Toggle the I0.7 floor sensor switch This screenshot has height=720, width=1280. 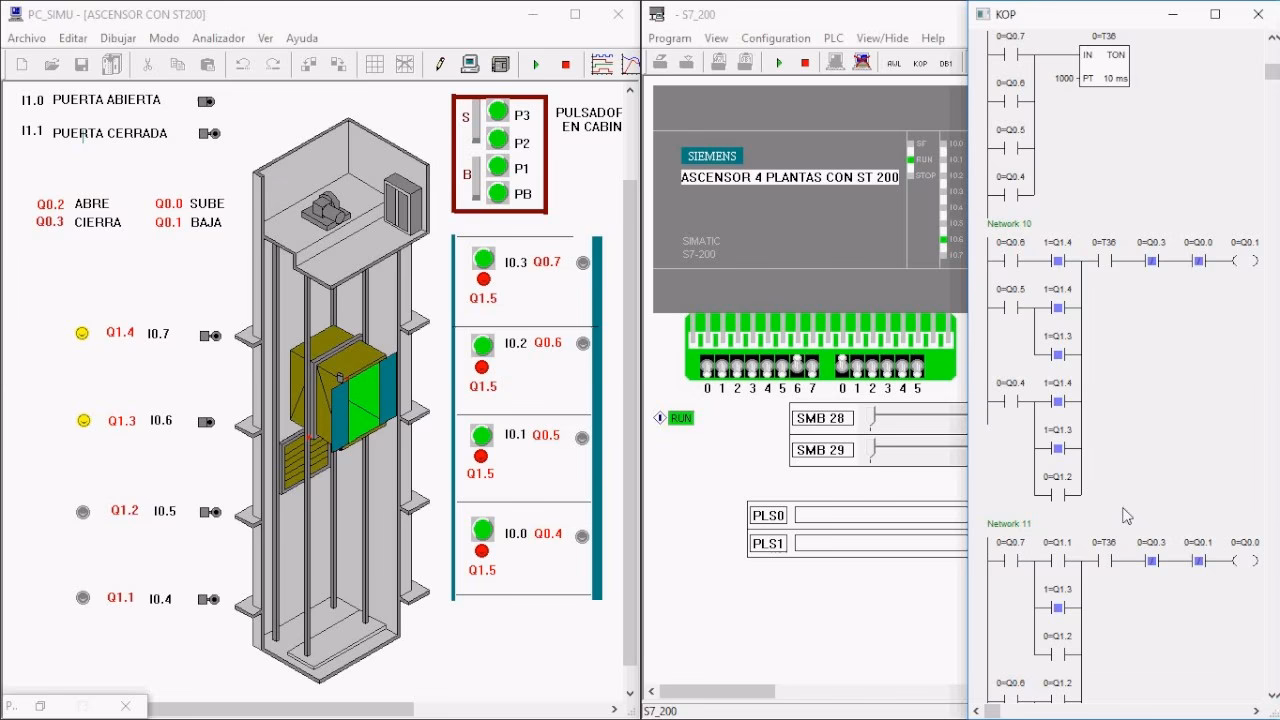[210, 335]
